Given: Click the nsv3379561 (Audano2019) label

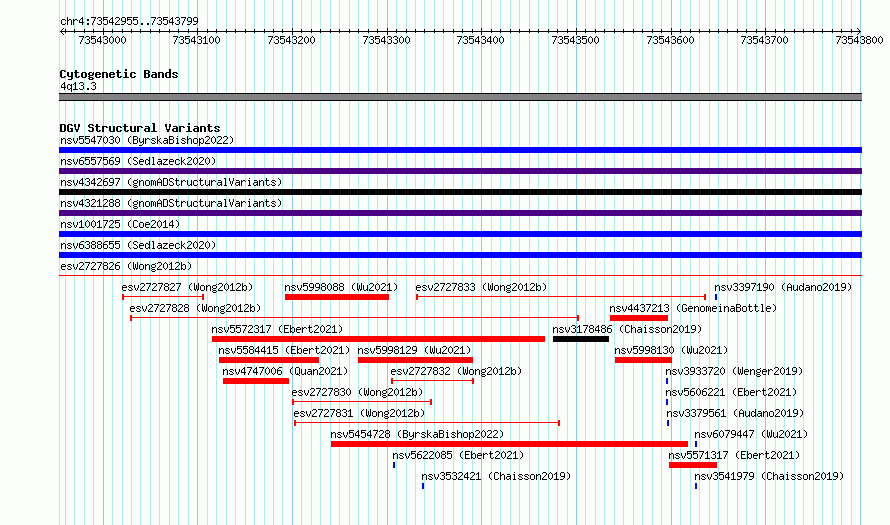Looking at the screenshot, I should (736, 413).
